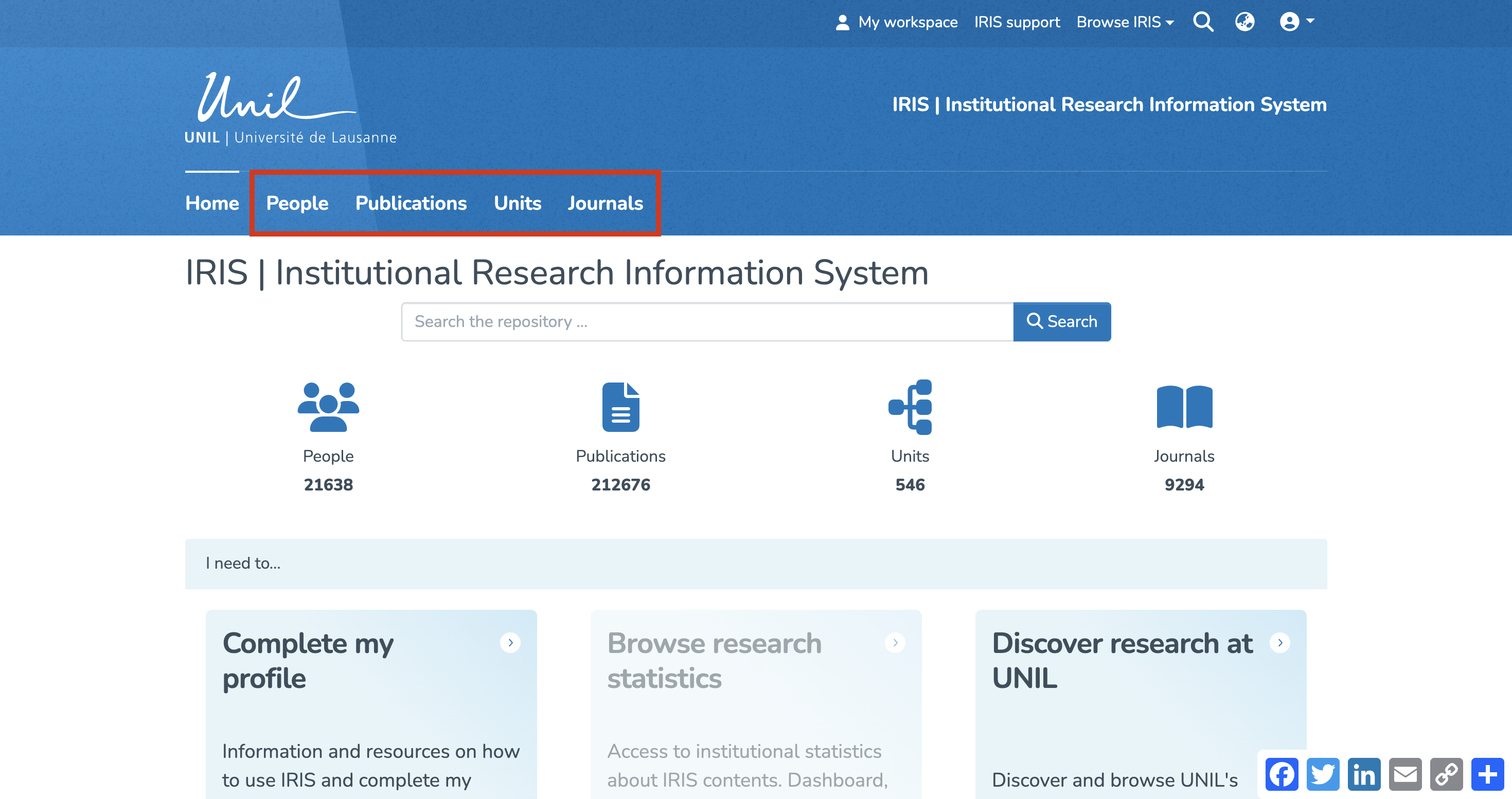
Task: Focus the Search the repository field
Action: (x=707, y=321)
